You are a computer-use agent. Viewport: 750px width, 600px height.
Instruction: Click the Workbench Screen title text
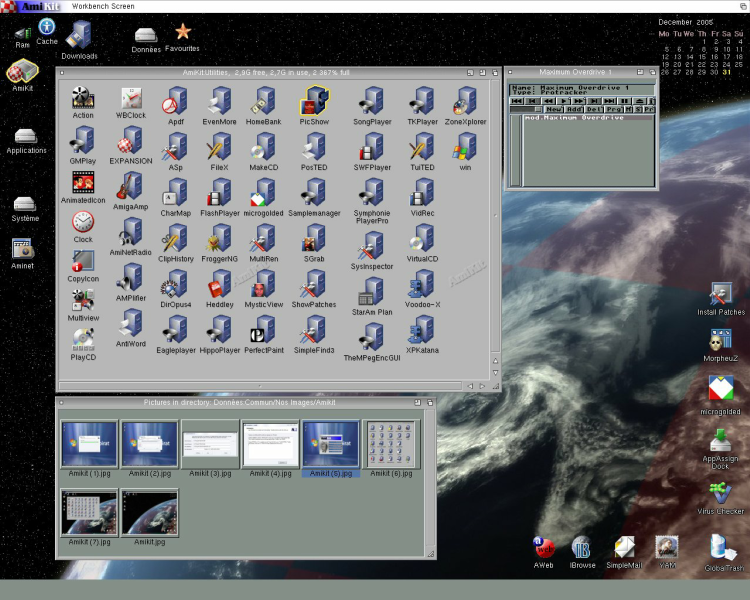pos(103,6)
